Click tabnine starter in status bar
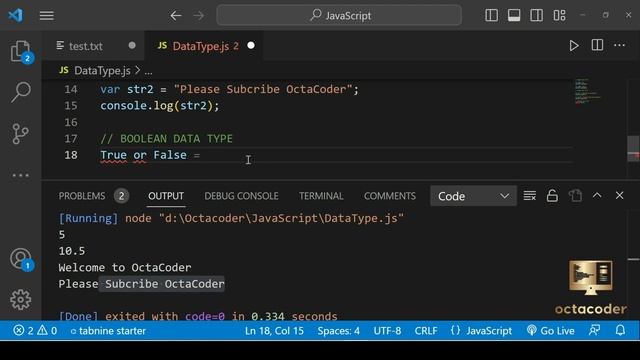The image size is (640, 360). point(108,331)
